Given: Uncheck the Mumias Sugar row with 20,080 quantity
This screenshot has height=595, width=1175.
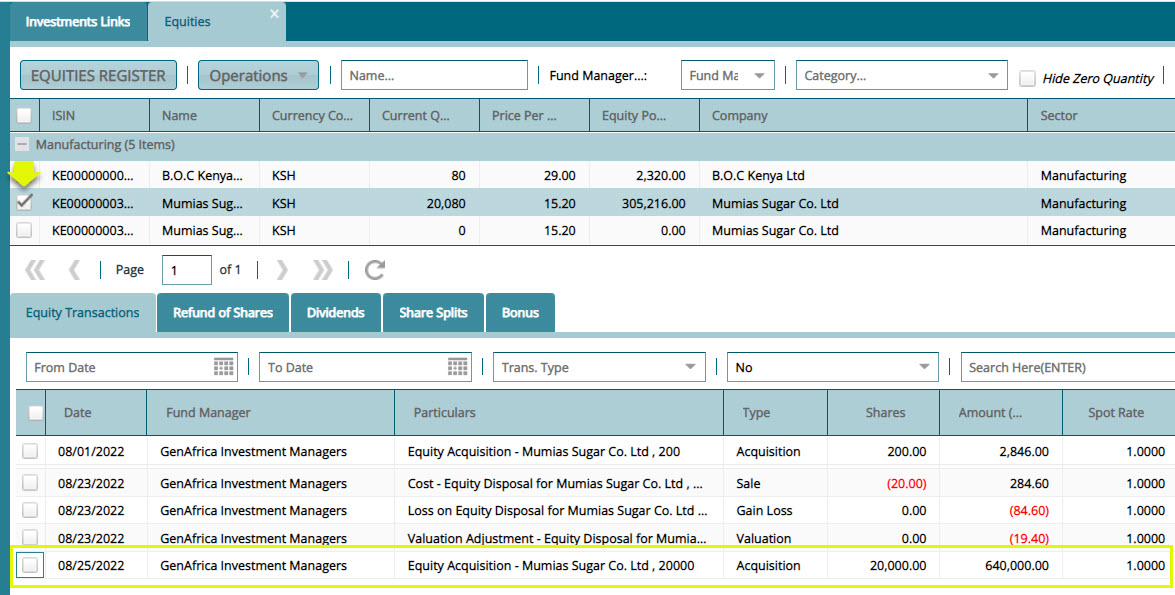Looking at the screenshot, I should 24,203.
